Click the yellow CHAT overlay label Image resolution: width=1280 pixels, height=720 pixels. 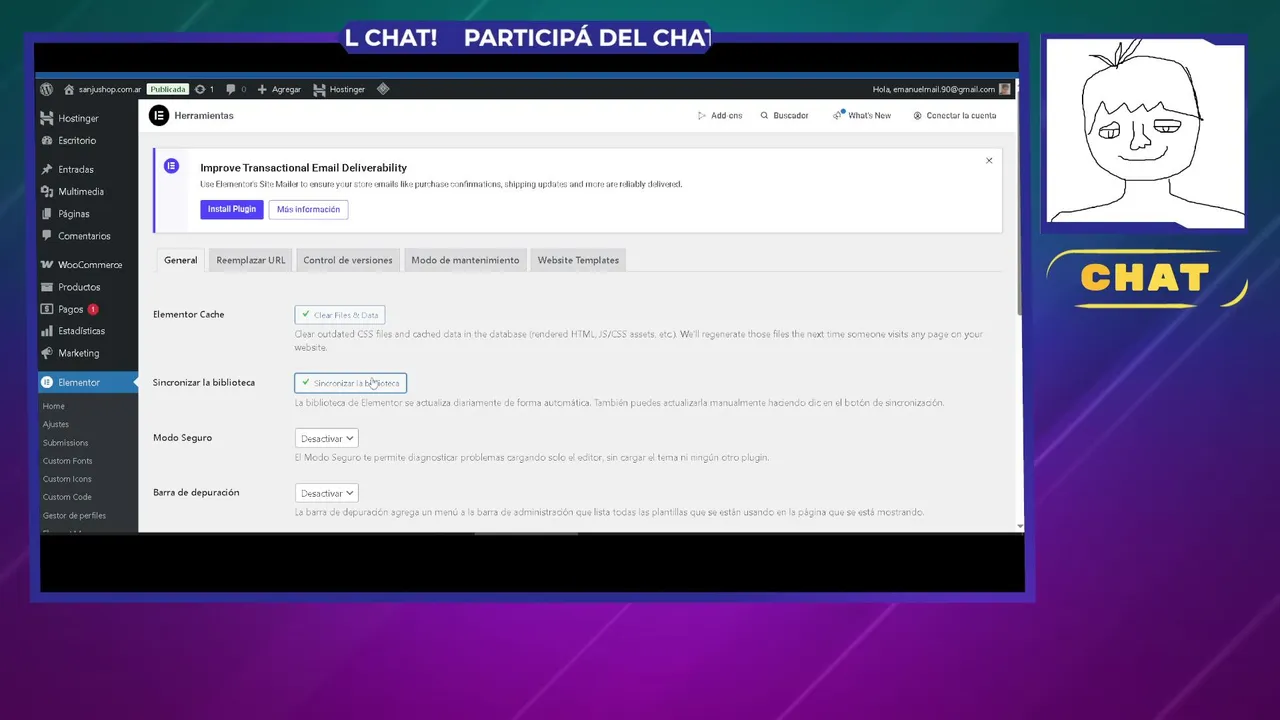click(1145, 277)
